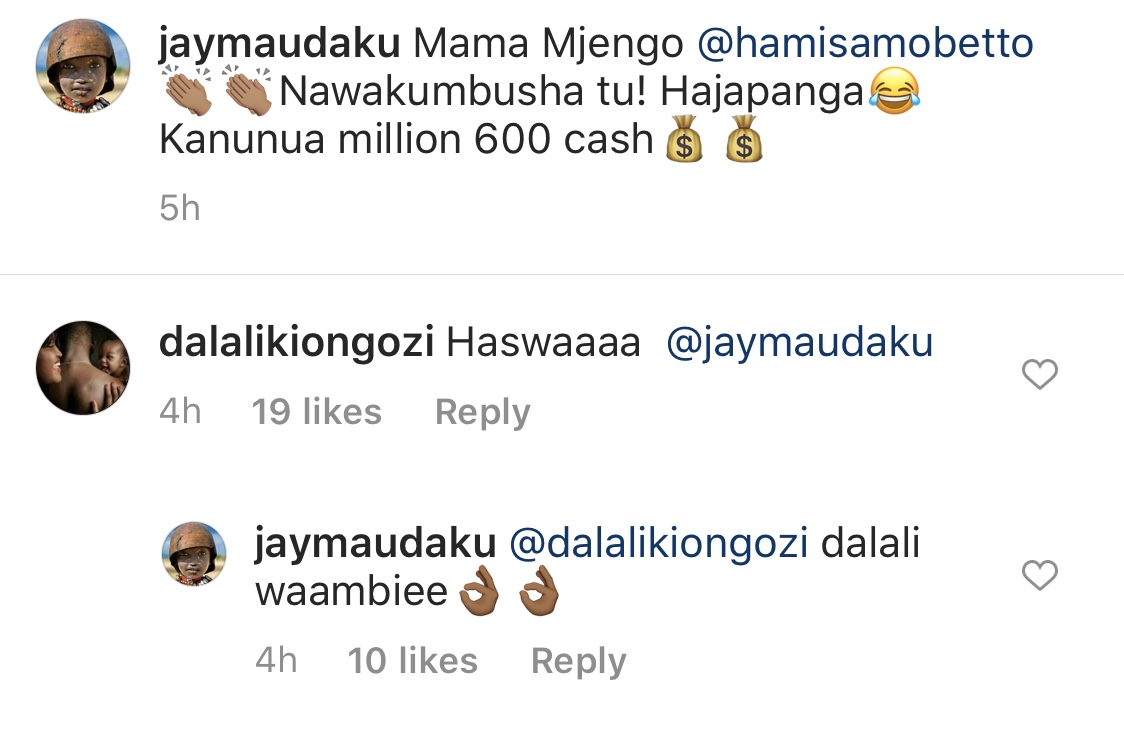
Task: Reply to dalalikiongozi's comment with 19 likes
Action: 482,412
